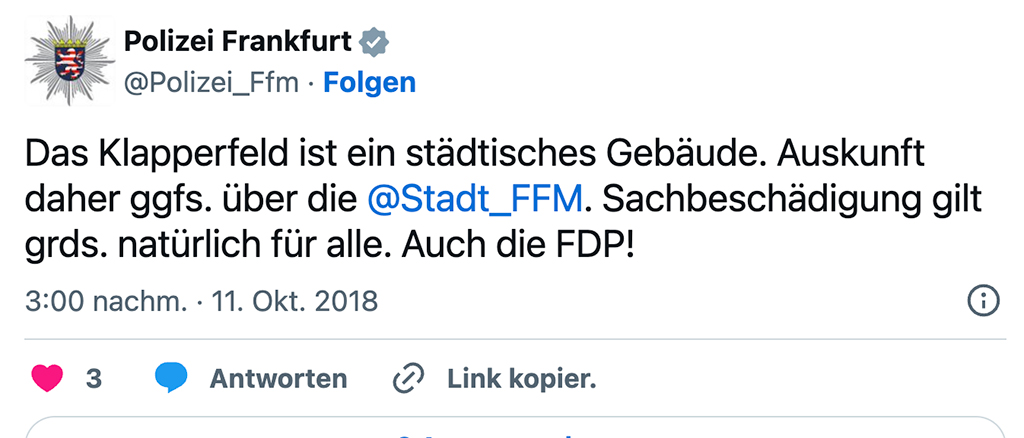Open the Twitter info circle icon
Viewport: 1024px width, 438px height.
tap(983, 299)
